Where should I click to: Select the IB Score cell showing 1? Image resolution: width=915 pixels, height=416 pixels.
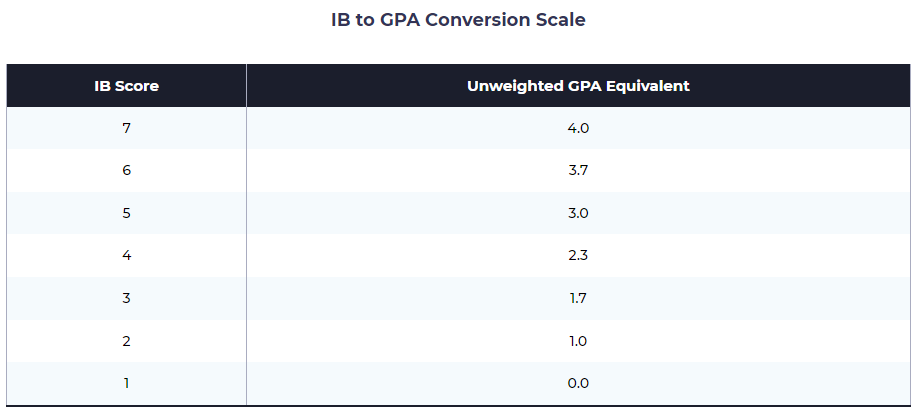point(127,383)
